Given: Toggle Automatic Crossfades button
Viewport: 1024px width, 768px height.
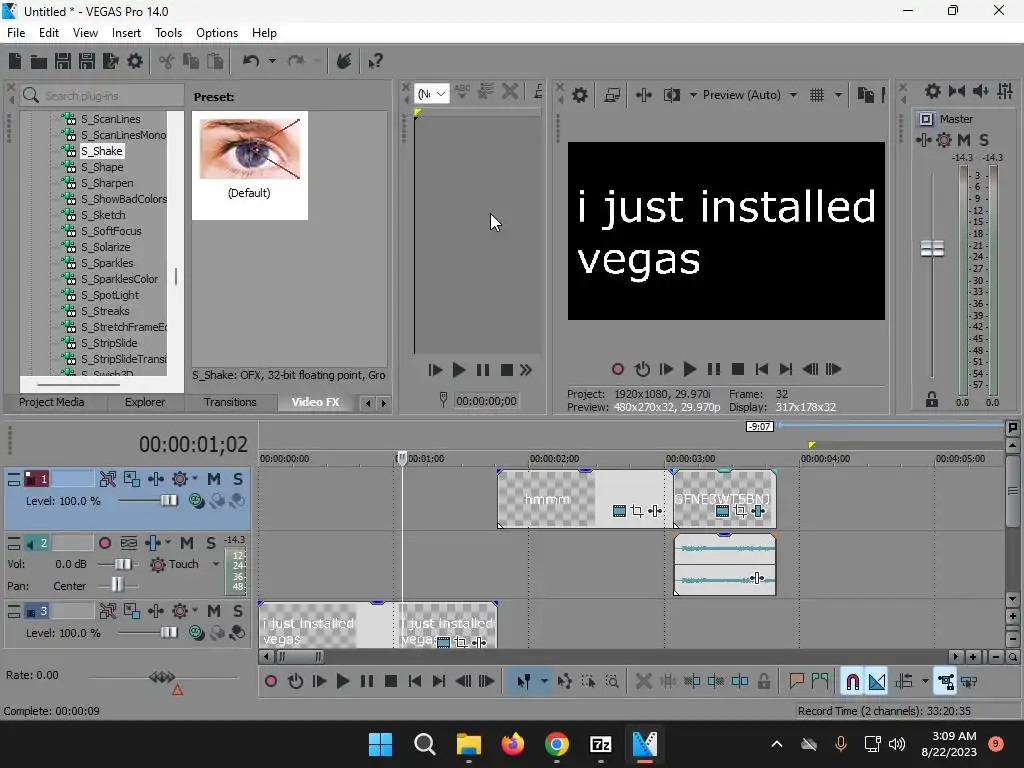Looking at the screenshot, I should coord(877,682).
